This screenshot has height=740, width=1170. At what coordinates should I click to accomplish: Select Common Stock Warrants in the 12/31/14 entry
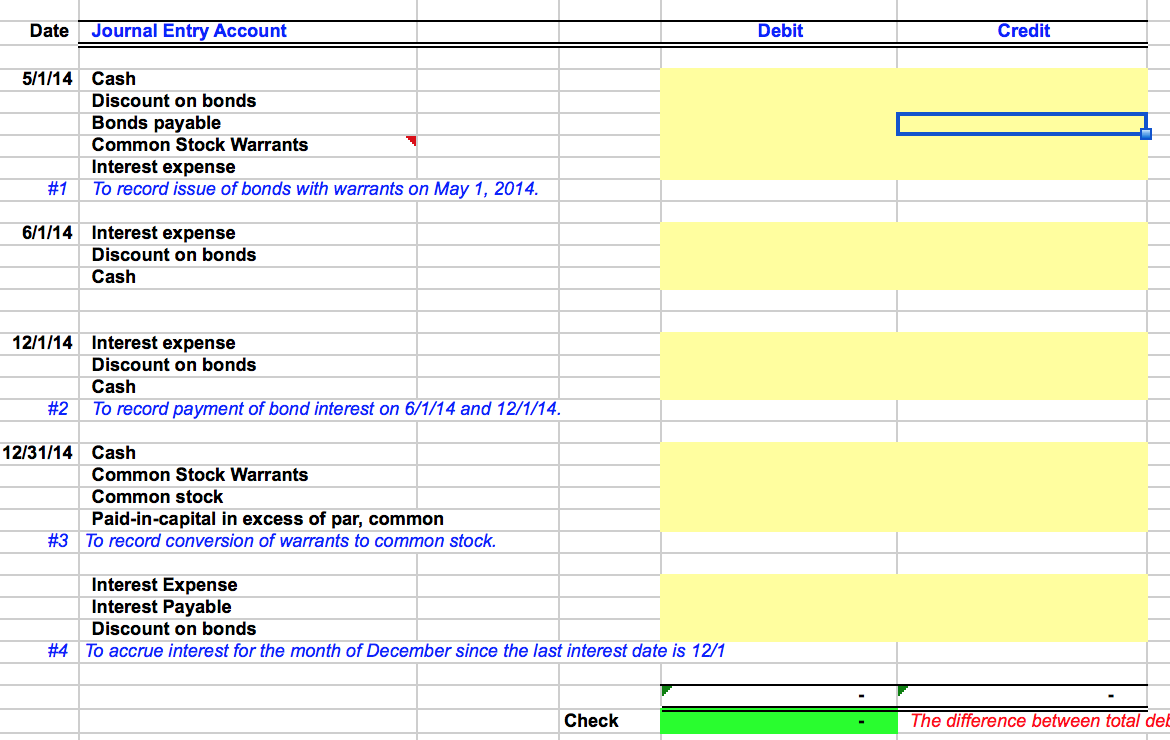point(200,475)
